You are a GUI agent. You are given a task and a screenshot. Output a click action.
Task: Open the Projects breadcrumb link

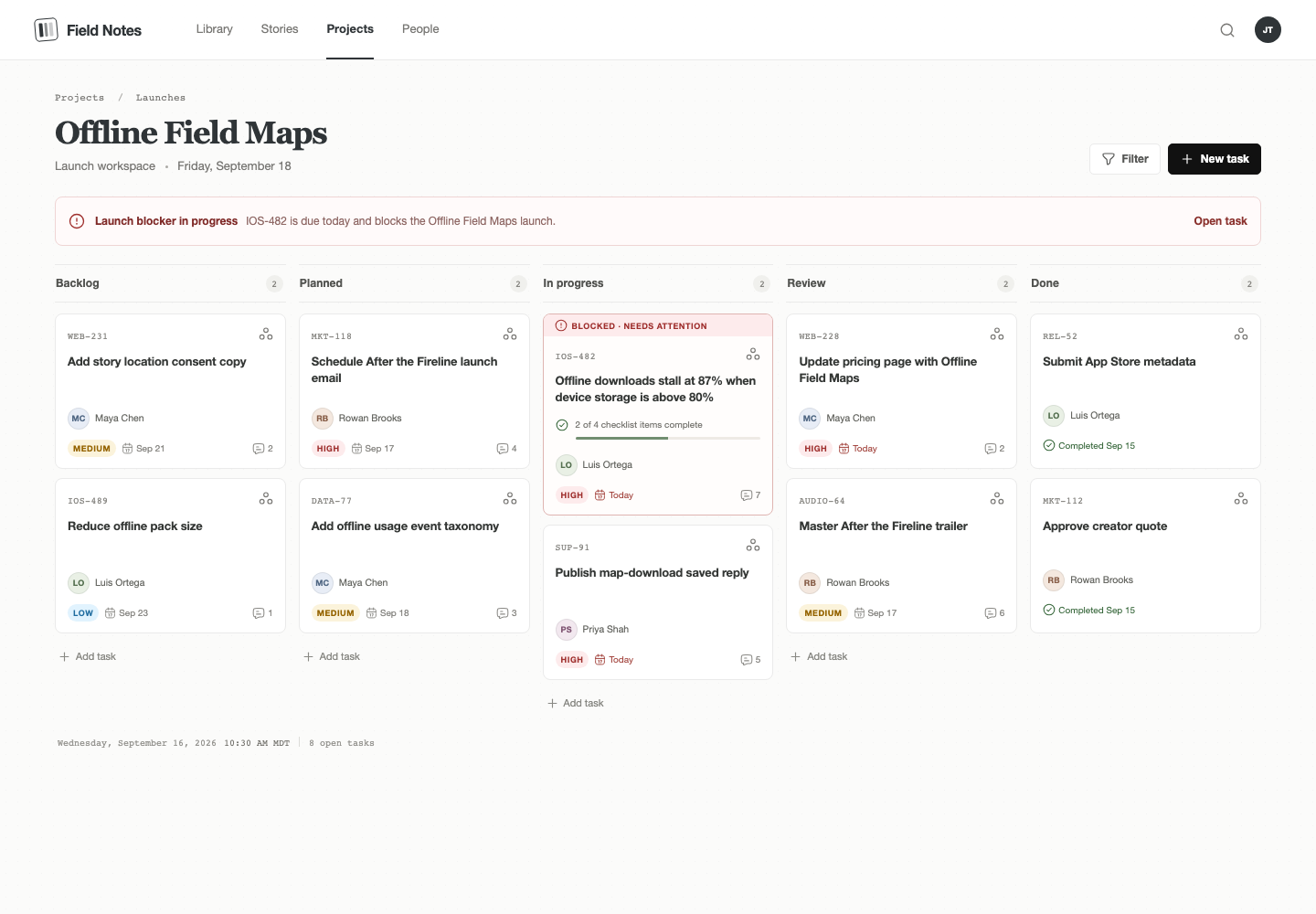pos(80,98)
